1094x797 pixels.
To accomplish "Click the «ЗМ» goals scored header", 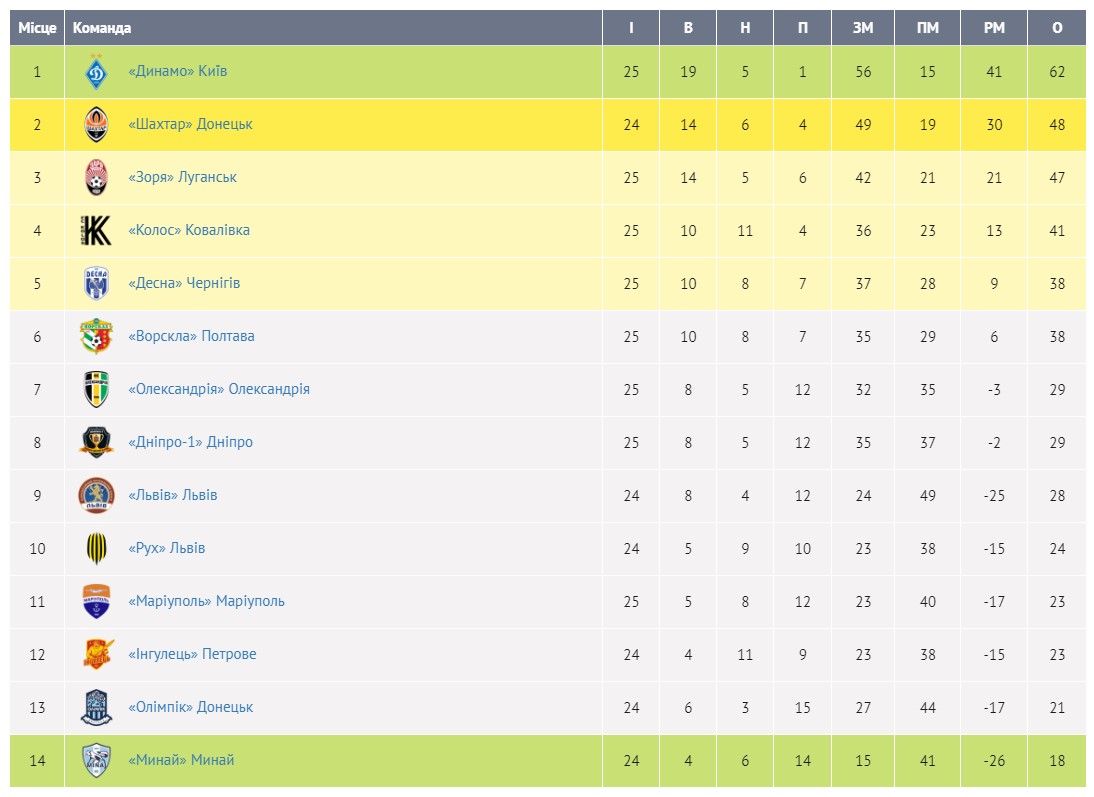I will [863, 28].
